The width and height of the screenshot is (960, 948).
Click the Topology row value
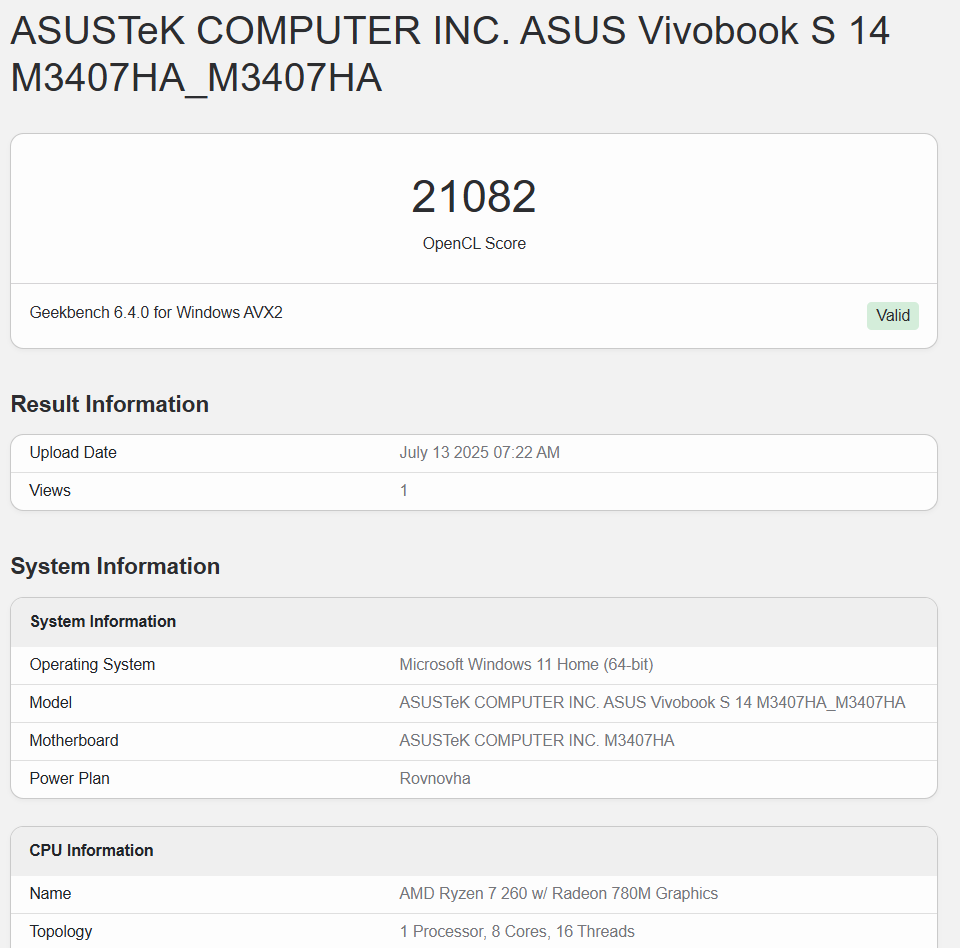tap(516, 931)
